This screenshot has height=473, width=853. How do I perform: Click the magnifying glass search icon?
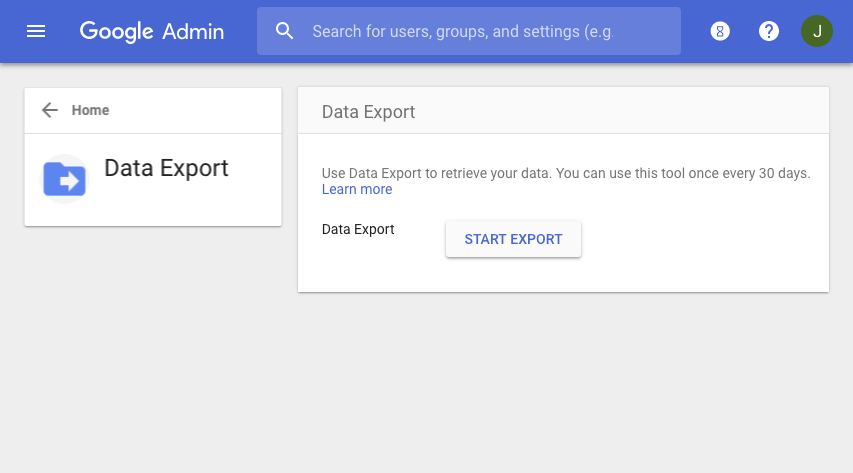tap(285, 31)
